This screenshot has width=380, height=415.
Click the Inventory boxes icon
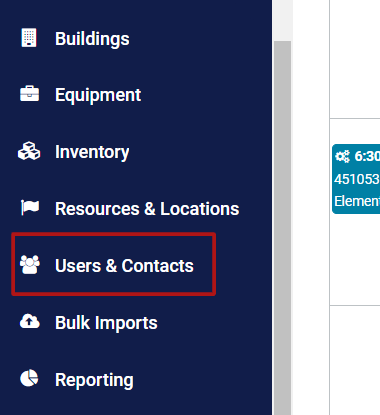click(29, 151)
